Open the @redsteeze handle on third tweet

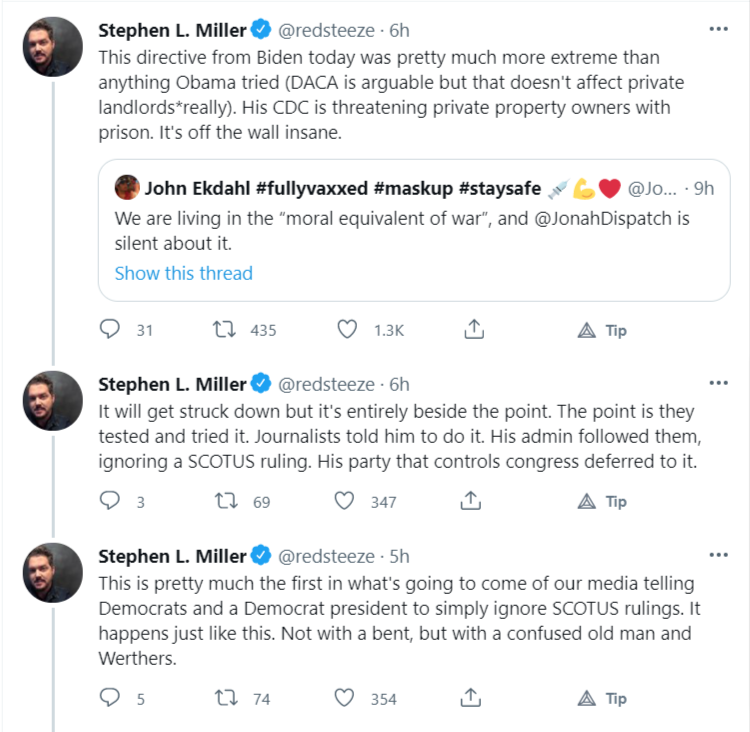326,556
